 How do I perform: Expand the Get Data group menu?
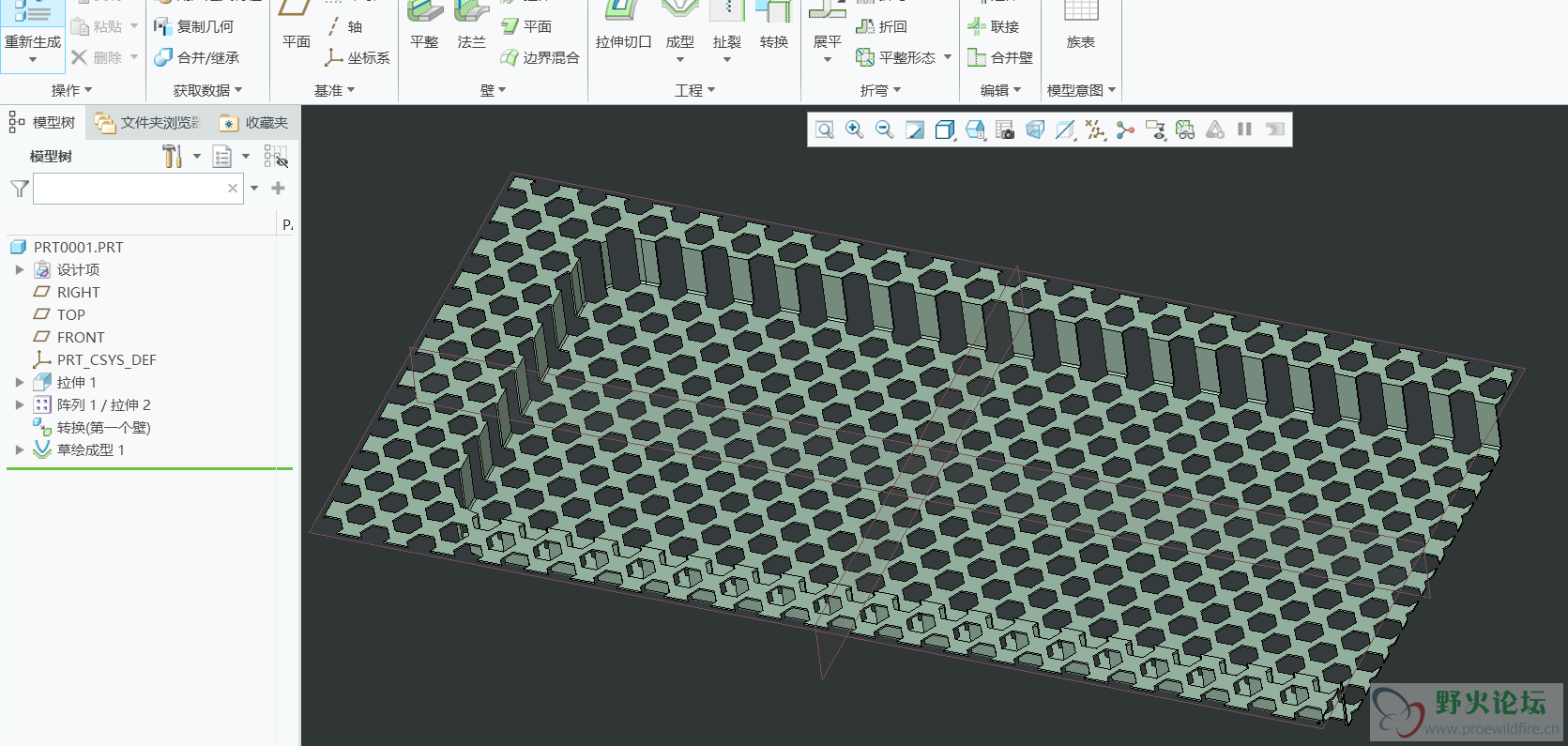pyautogui.click(x=207, y=90)
